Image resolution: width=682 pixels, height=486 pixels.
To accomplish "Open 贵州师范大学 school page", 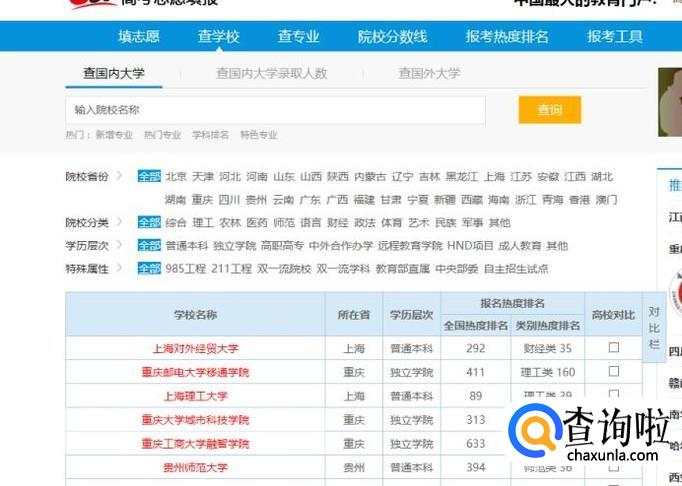I will (x=195, y=468).
